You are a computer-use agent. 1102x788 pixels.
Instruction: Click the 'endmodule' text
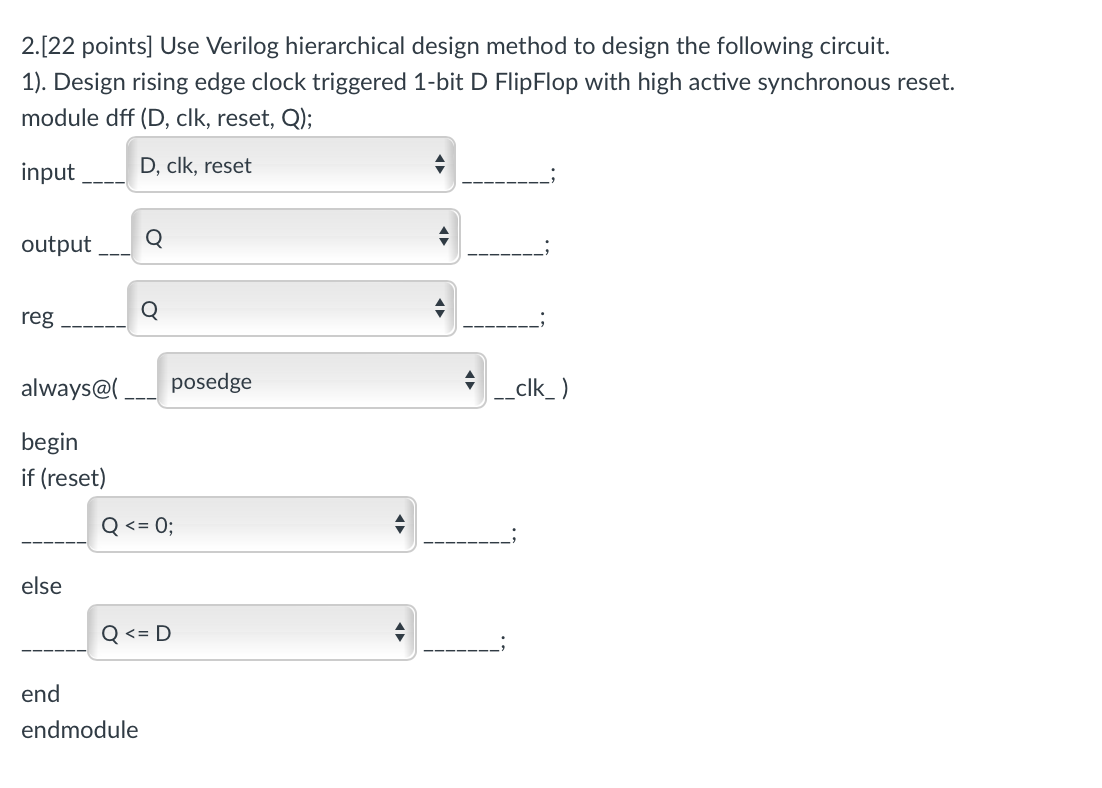(79, 730)
